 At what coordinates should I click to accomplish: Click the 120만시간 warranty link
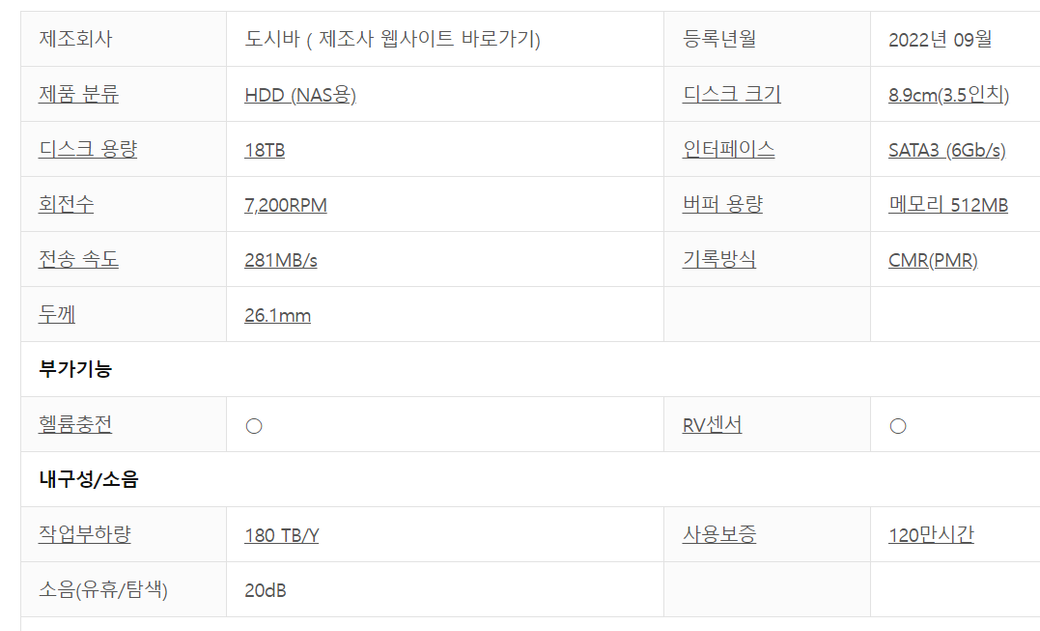(930, 535)
